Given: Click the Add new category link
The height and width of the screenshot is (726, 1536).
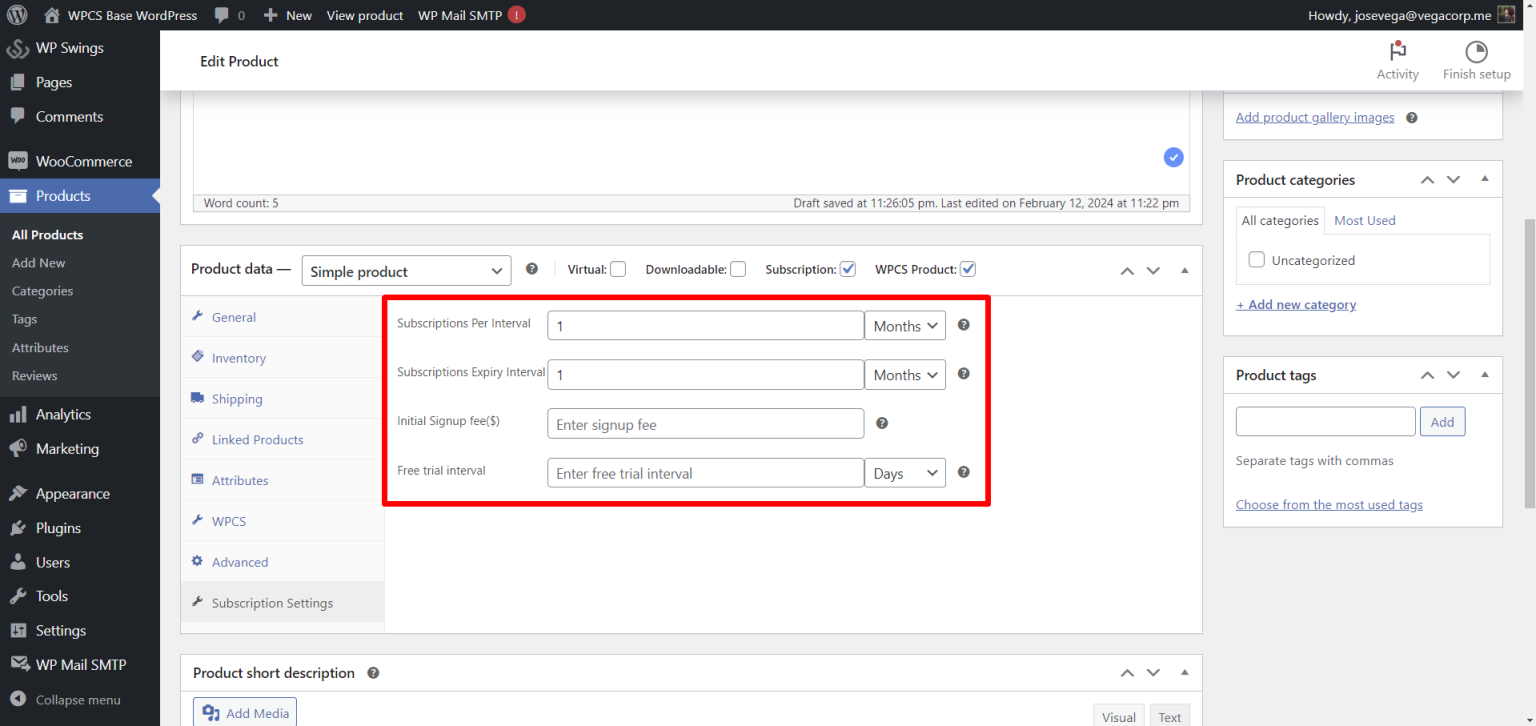Looking at the screenshot, I should [1296, 304].
